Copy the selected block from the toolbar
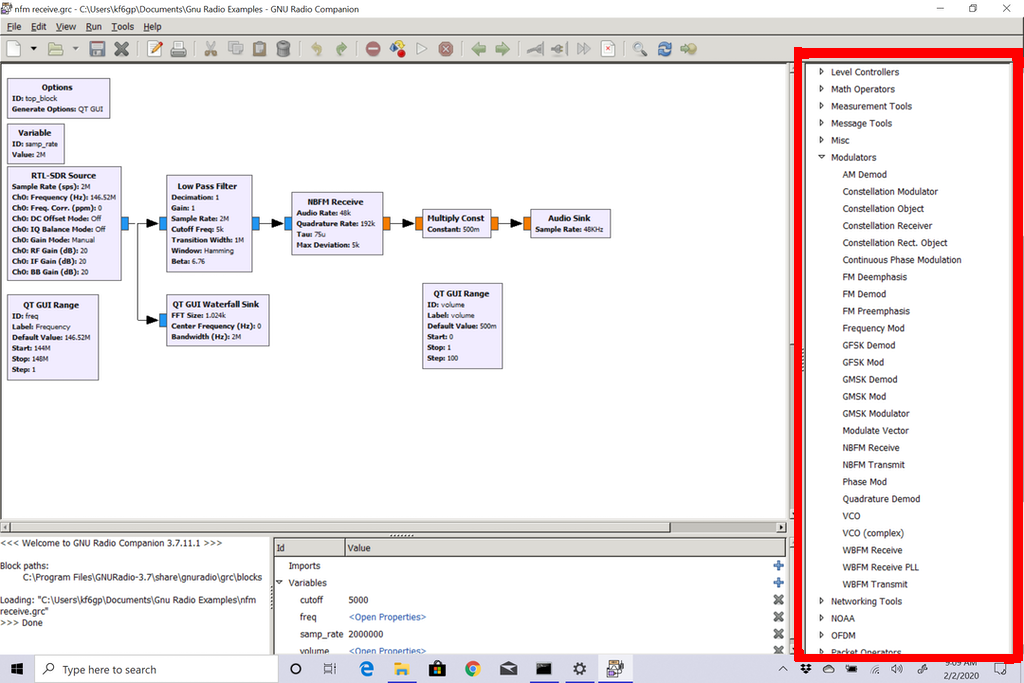 [235, 49]
